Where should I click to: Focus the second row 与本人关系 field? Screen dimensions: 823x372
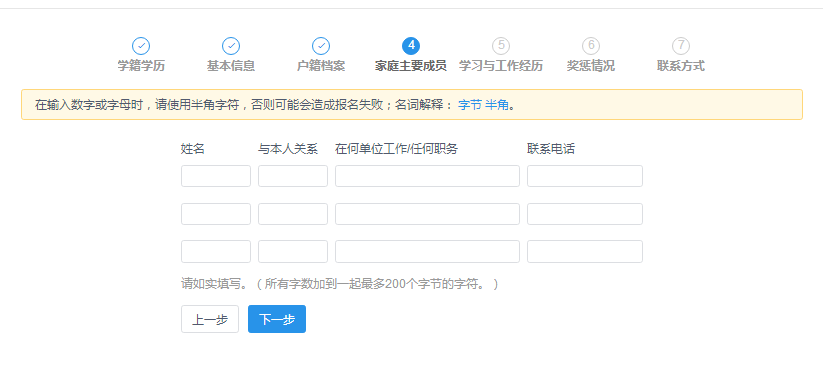(293, 214)
